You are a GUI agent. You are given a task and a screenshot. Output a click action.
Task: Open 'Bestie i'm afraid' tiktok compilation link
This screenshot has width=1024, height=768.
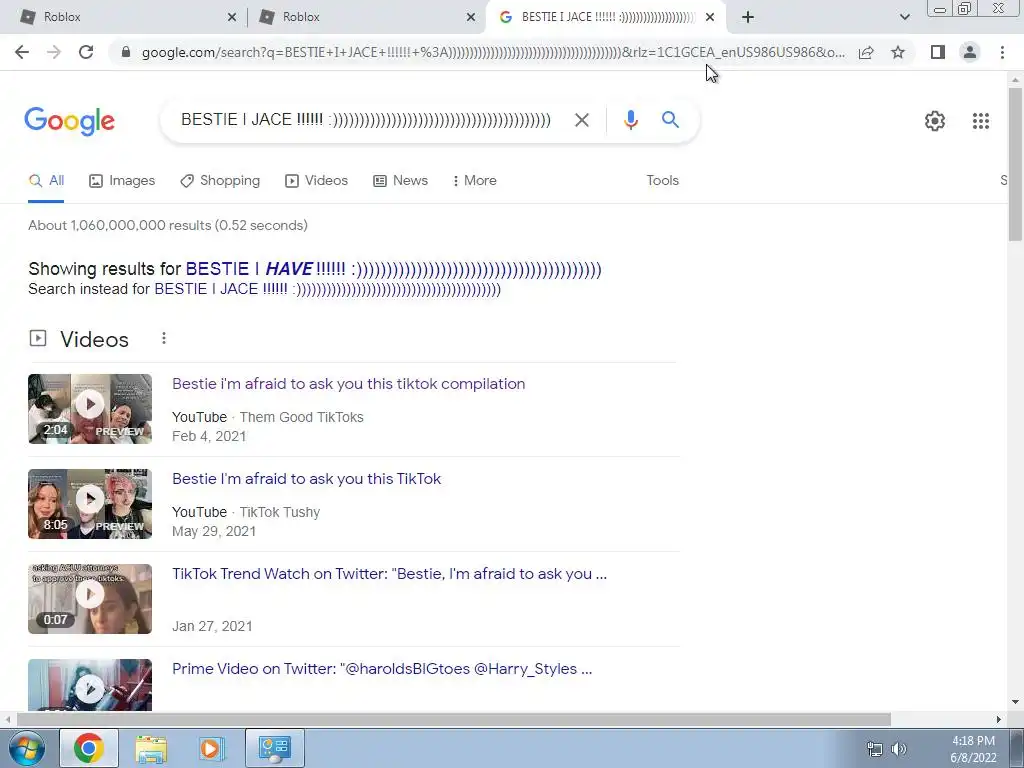[349, 384]
